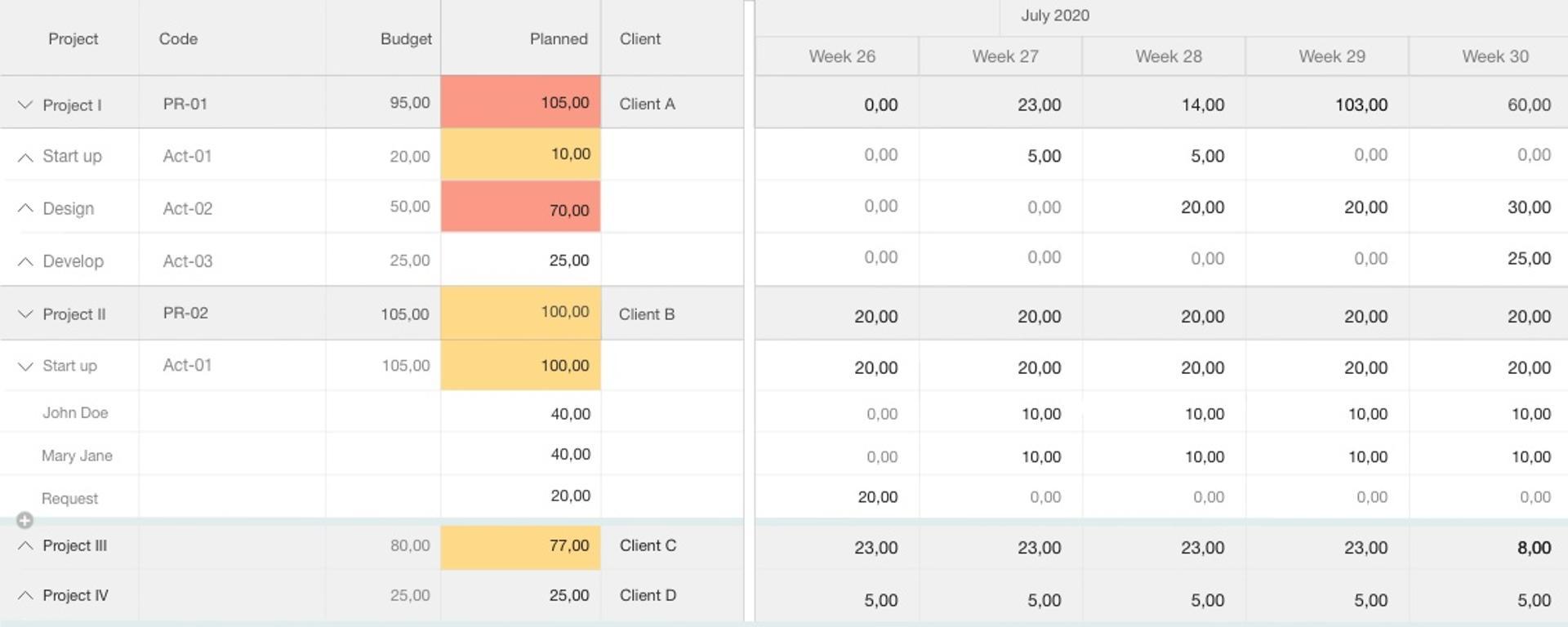This screenshot has width=1568, height=627.
Task: Expand the Develop activity row
Action: 25,261
